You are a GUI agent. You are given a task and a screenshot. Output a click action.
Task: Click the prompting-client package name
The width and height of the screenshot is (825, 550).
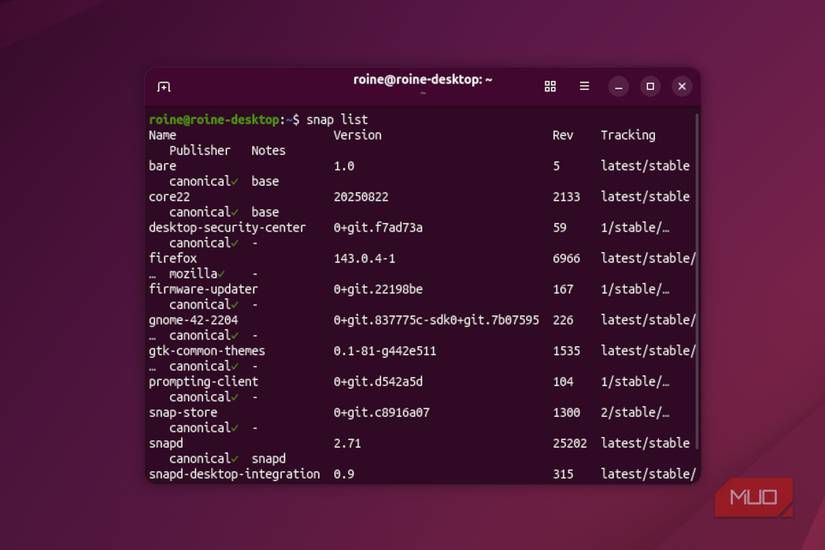[203, 382]
